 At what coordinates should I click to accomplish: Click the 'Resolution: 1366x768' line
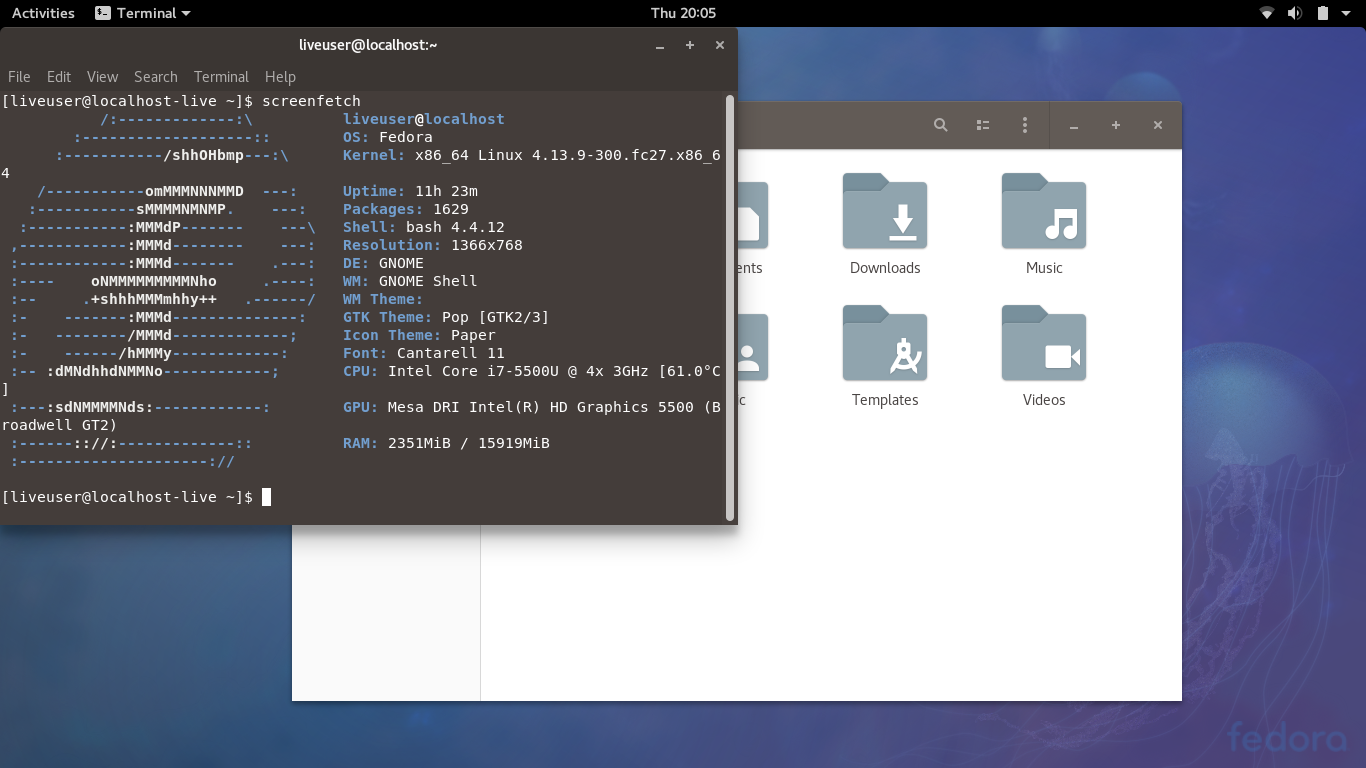(433, 245)
